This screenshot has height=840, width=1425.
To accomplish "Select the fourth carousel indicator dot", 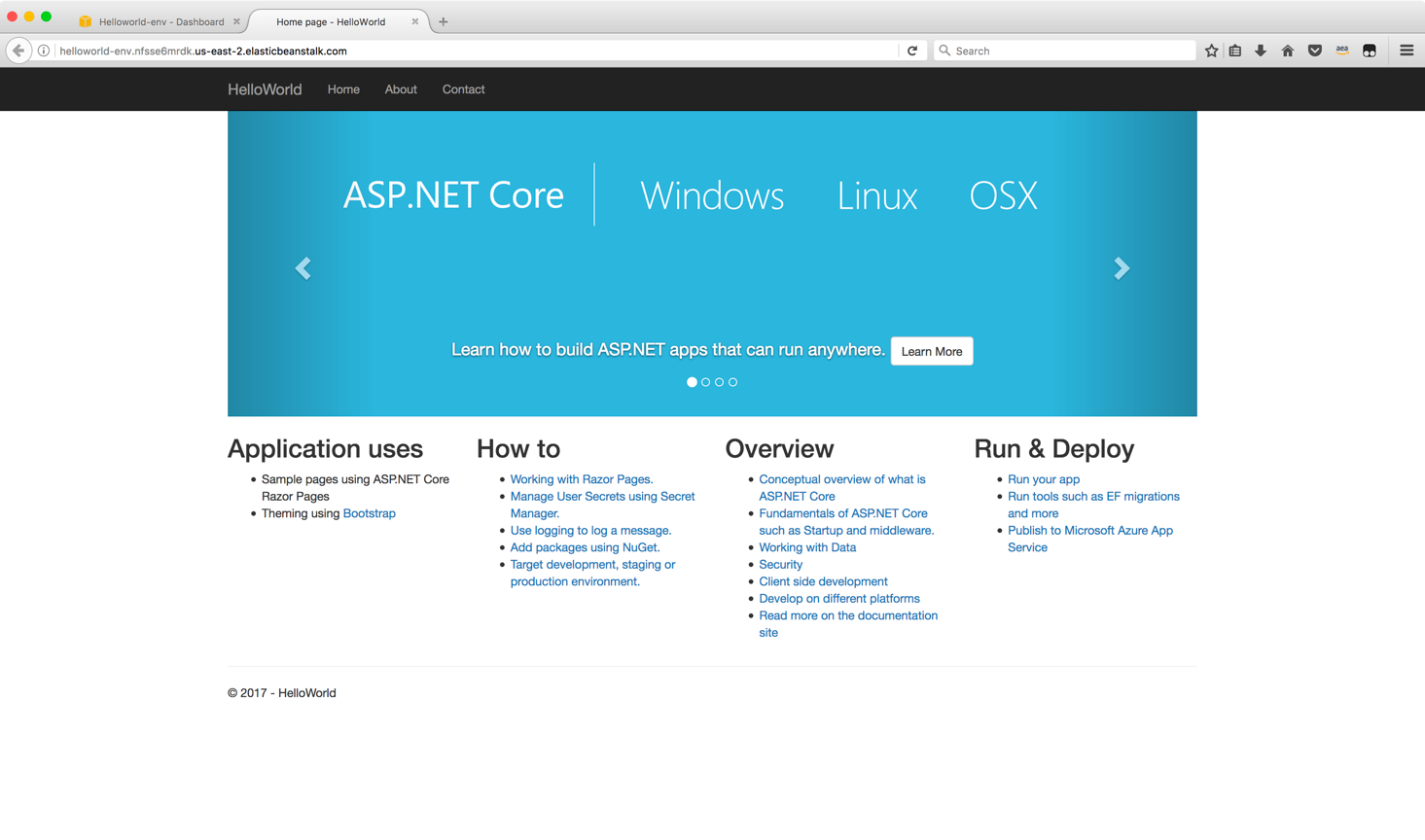I will click(x=733, y=382).
